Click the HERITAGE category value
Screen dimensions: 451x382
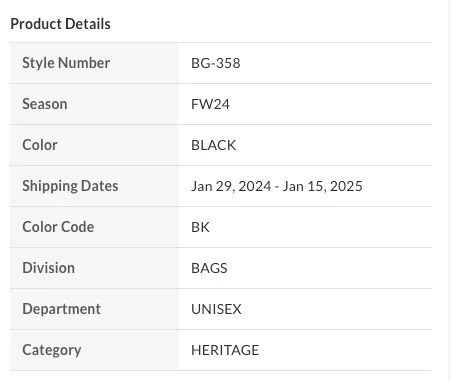click(225, 350)
